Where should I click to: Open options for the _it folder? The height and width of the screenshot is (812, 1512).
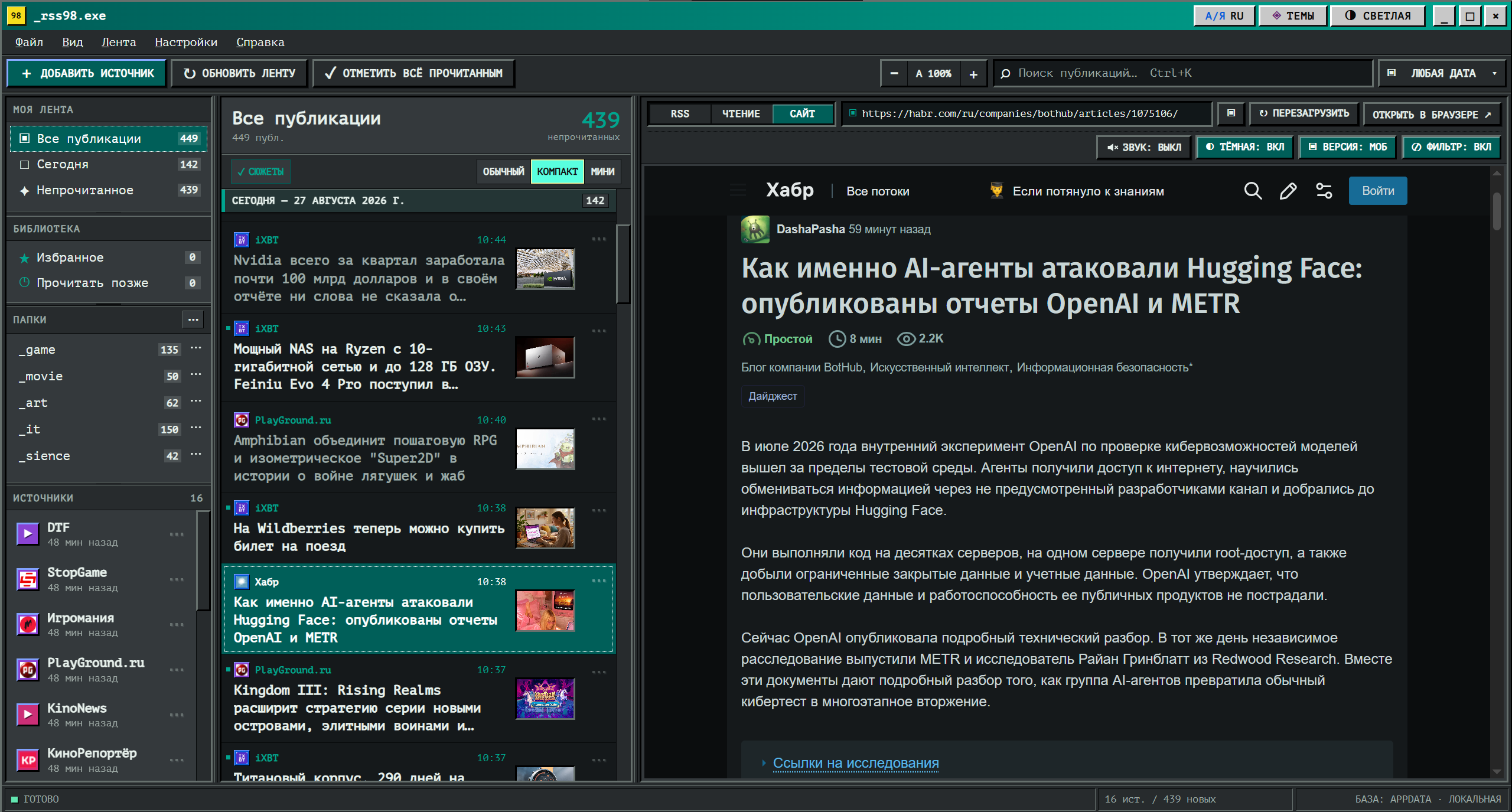pyautogui.click(x=196, y=428)
